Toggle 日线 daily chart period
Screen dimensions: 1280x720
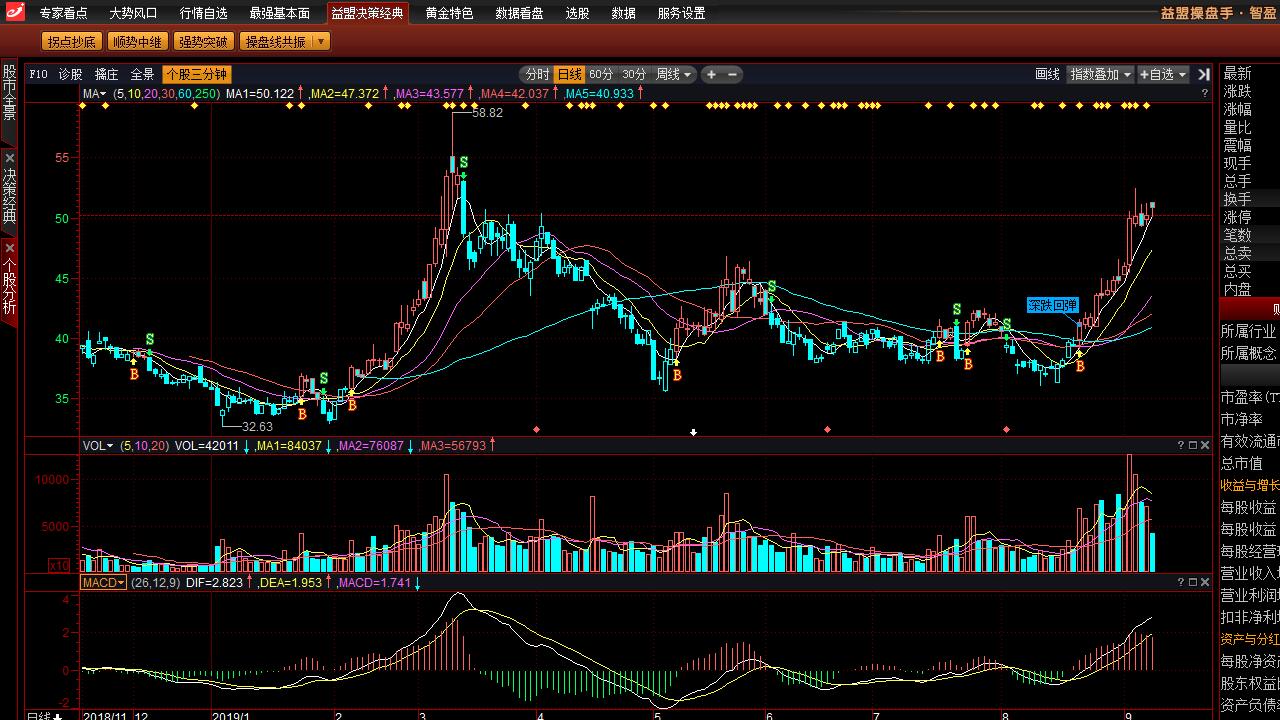point(569,74)
